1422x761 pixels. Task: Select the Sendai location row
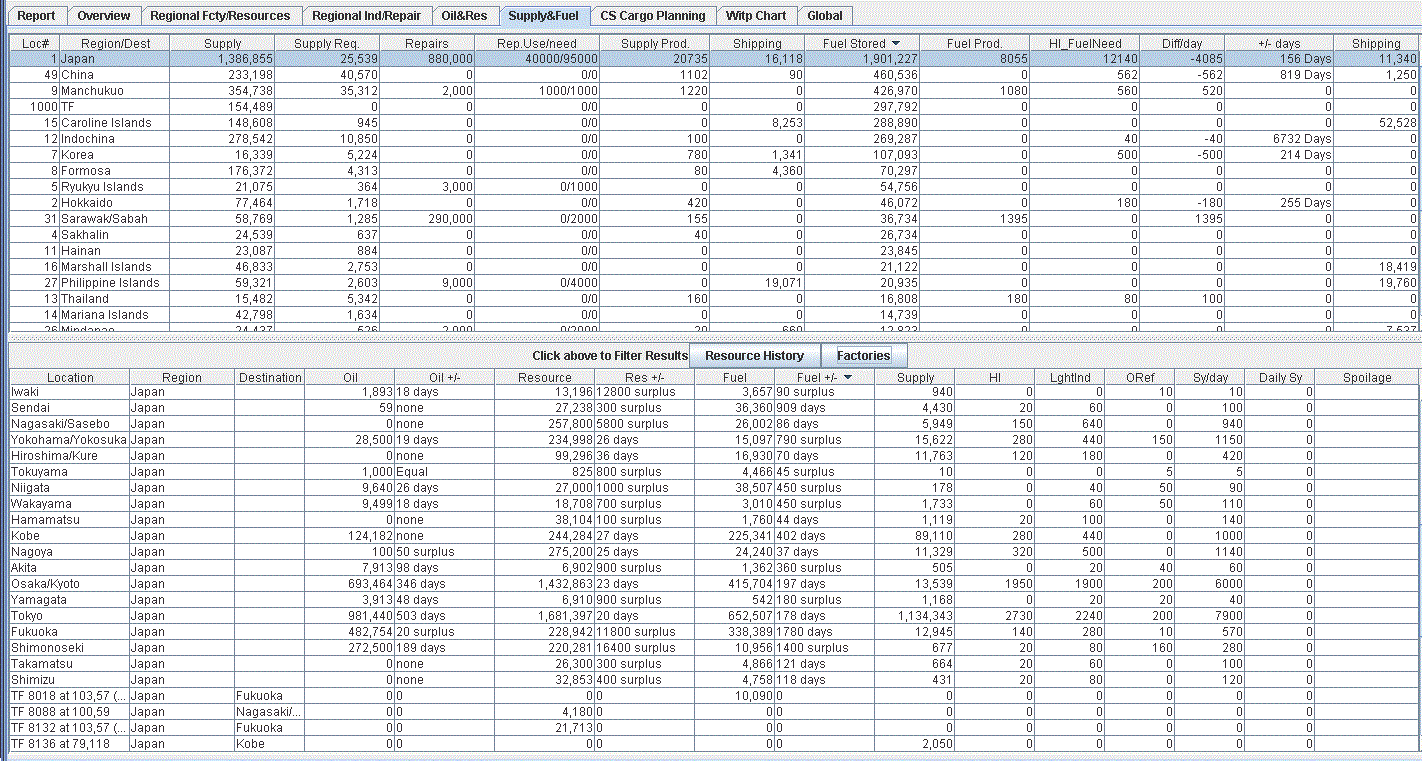714,408
